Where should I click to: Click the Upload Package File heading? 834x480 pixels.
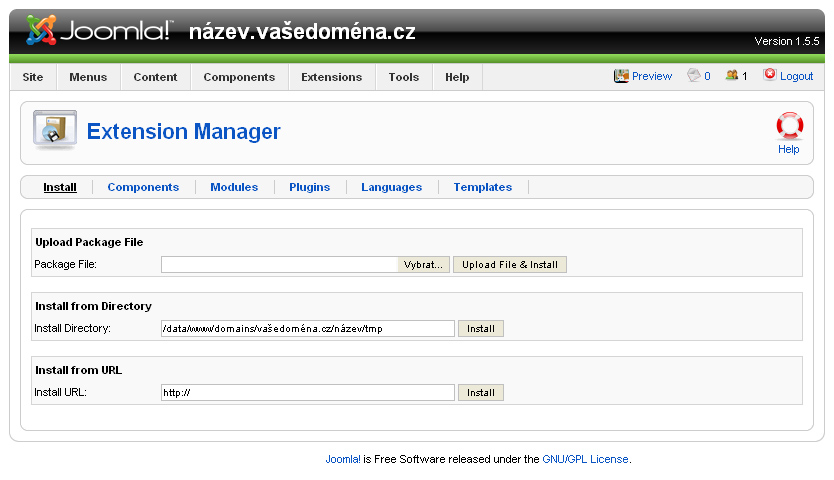coord(89,242)
